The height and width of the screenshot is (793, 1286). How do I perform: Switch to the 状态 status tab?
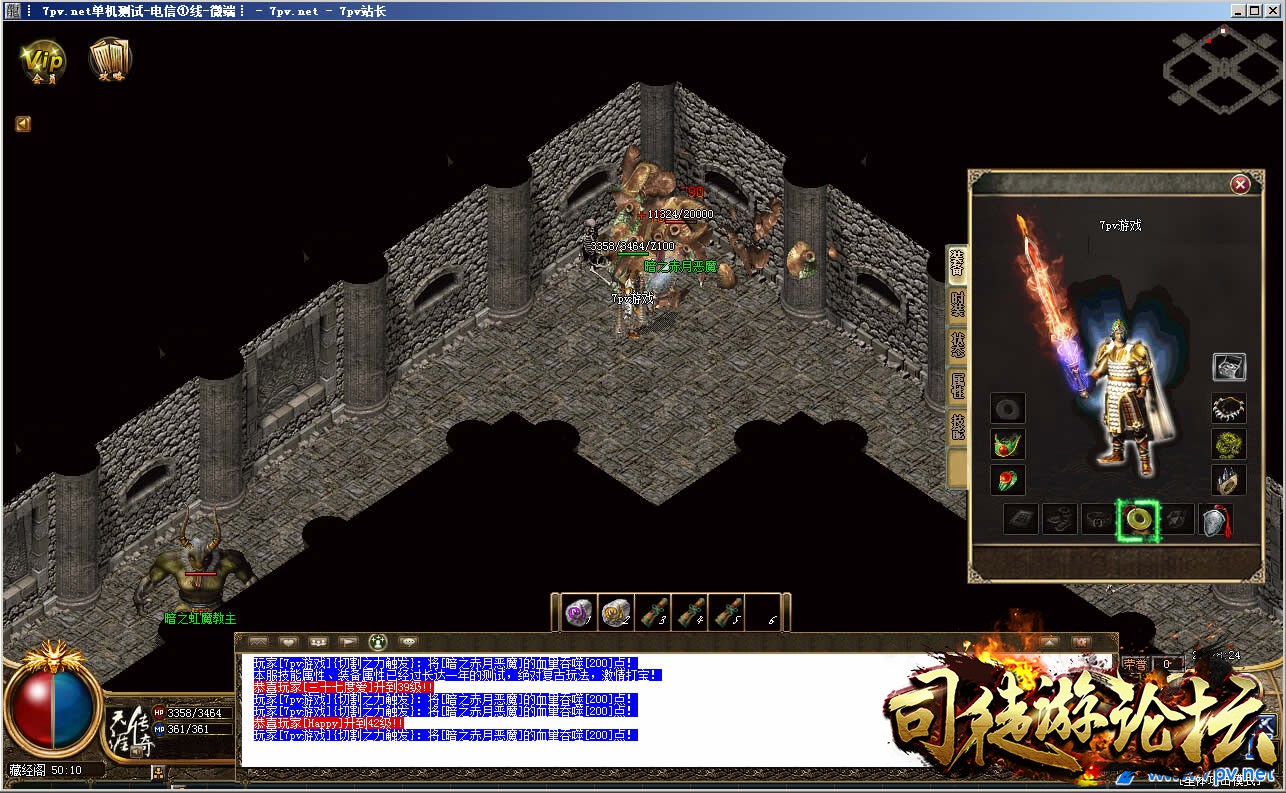[957, 346]
